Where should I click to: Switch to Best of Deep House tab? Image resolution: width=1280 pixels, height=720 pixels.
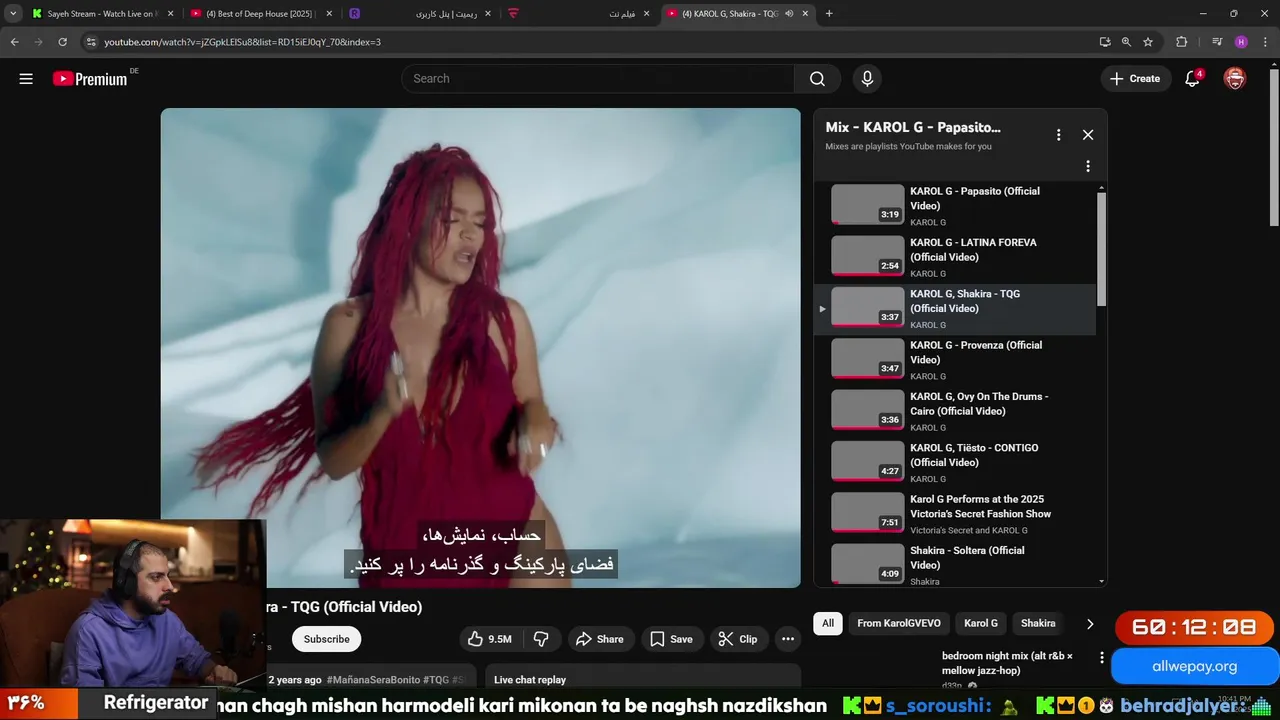coord(260,14)
